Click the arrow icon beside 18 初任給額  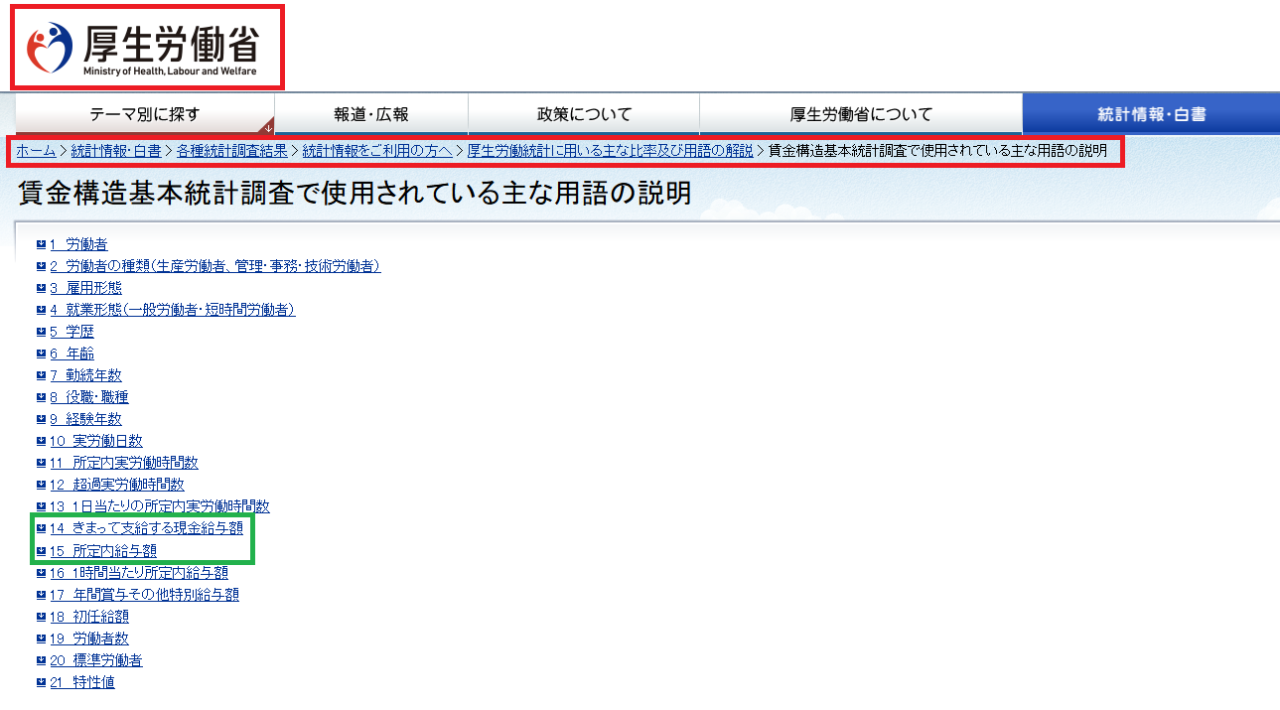tap(41, 617)
